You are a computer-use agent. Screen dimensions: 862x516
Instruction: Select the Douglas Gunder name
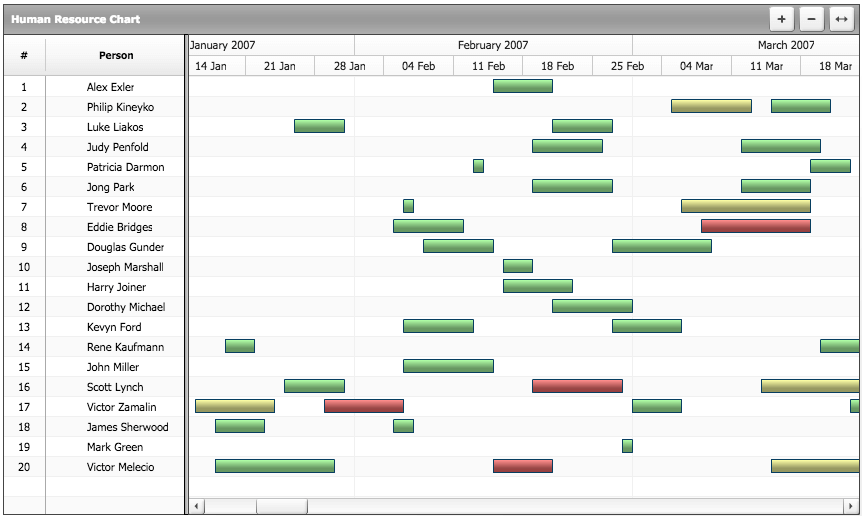click(x=125, y=247)
